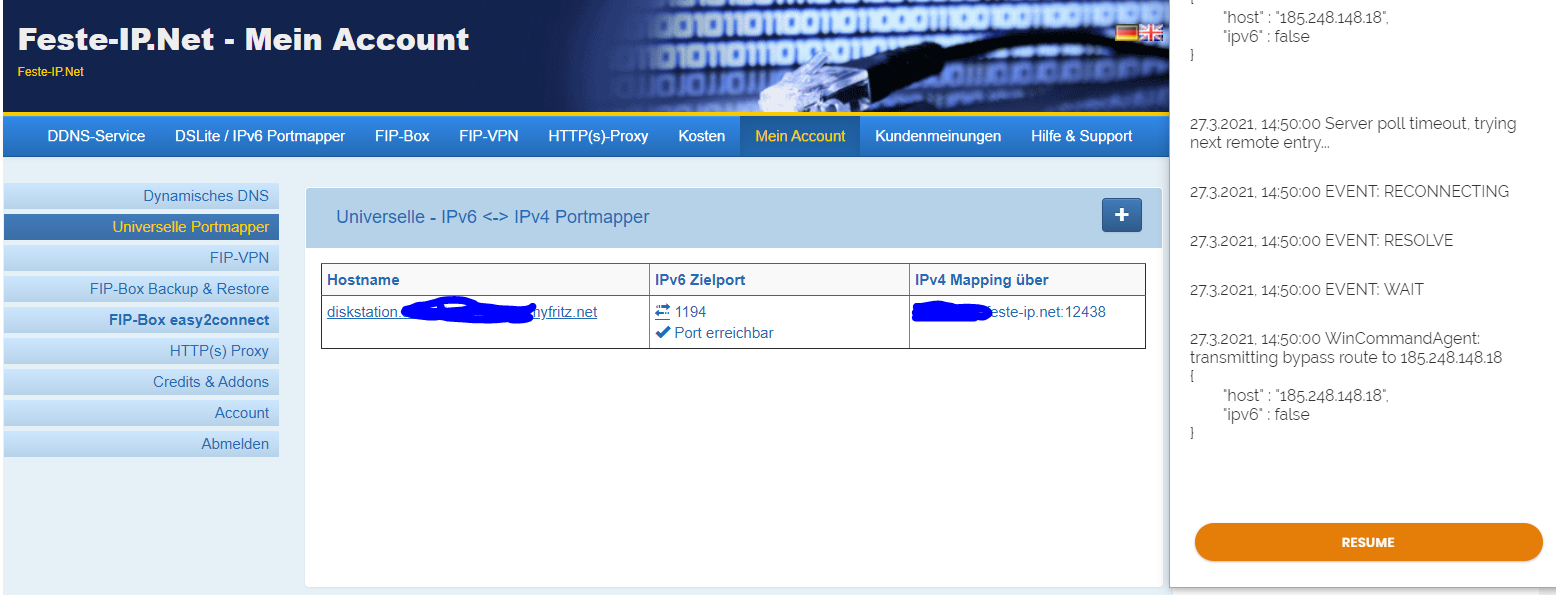1556x595 pixels.
Task: Select HTTP(s)-Proxy in top navigation
Action: (x=598, y=136)
